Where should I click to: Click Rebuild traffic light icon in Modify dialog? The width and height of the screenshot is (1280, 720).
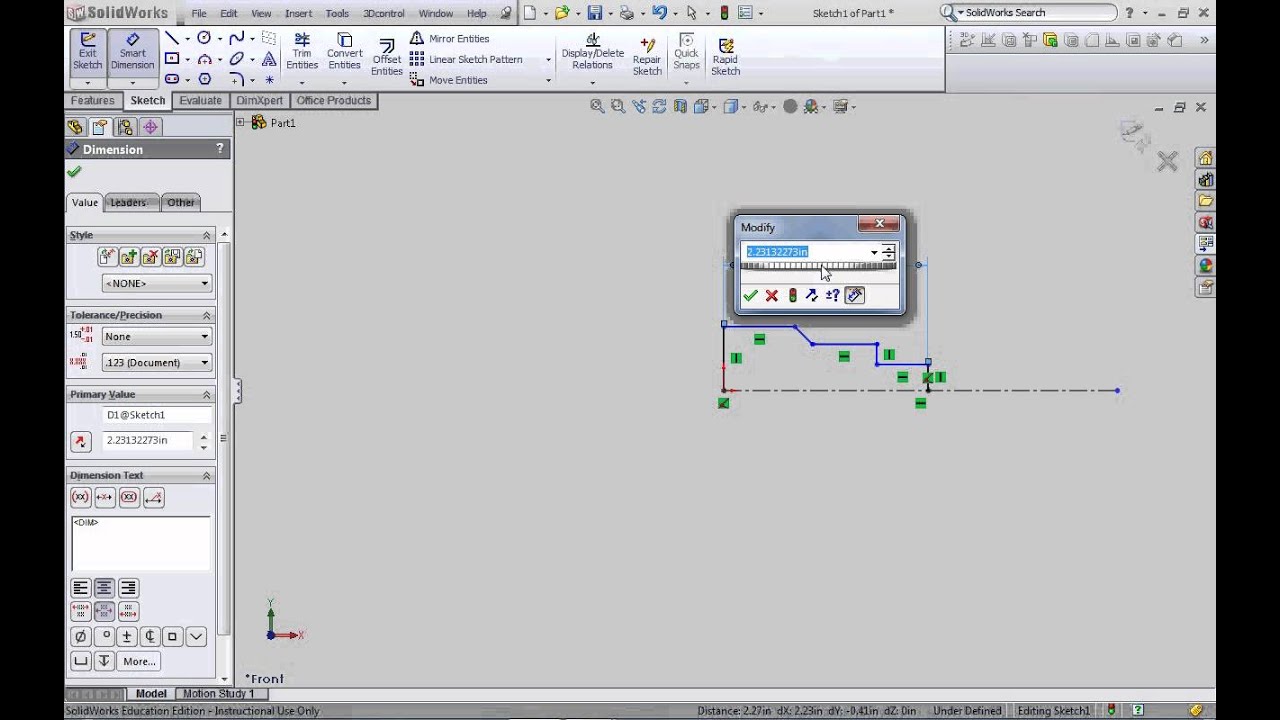[x=792, y=295]
